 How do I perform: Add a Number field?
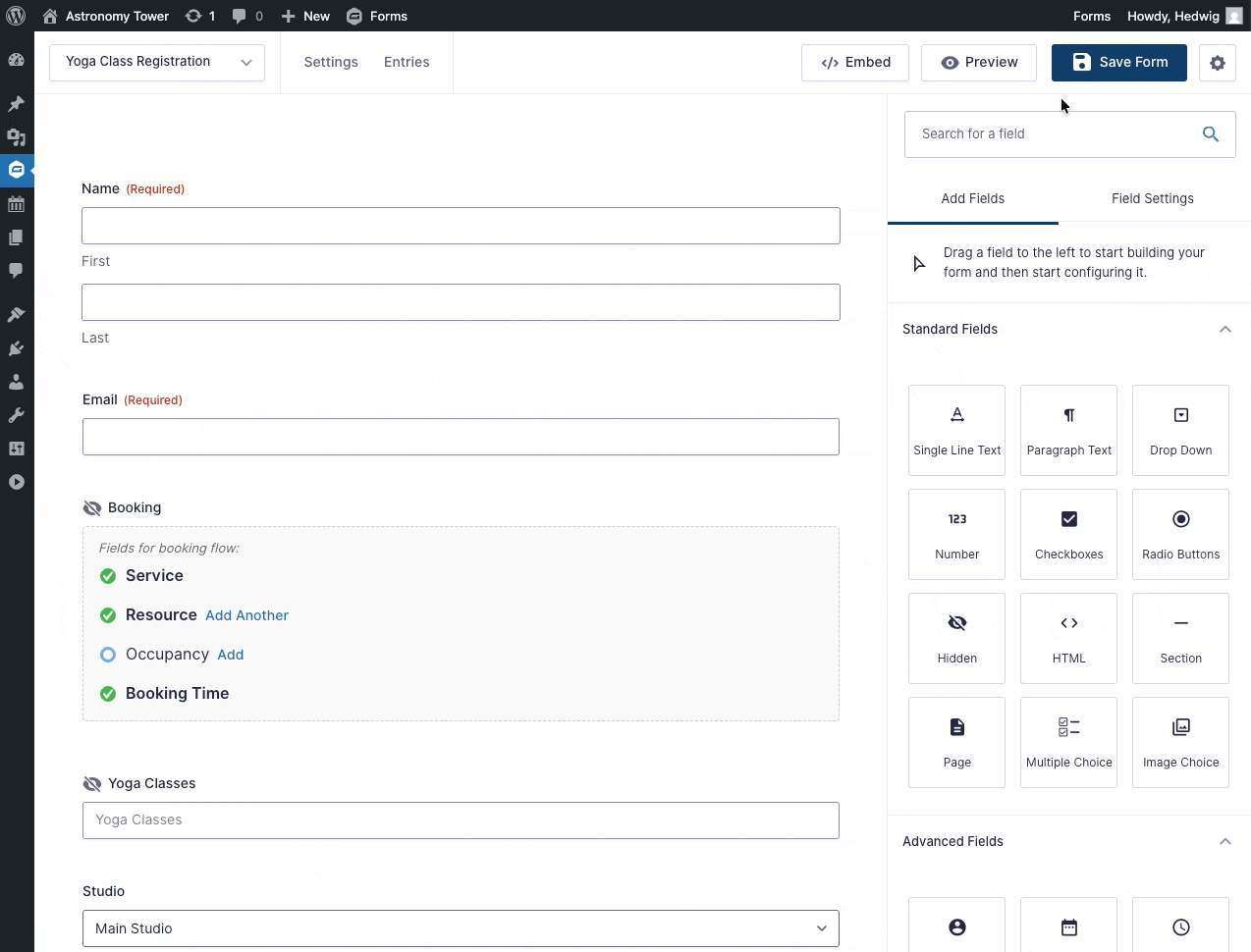pos(956,534)
